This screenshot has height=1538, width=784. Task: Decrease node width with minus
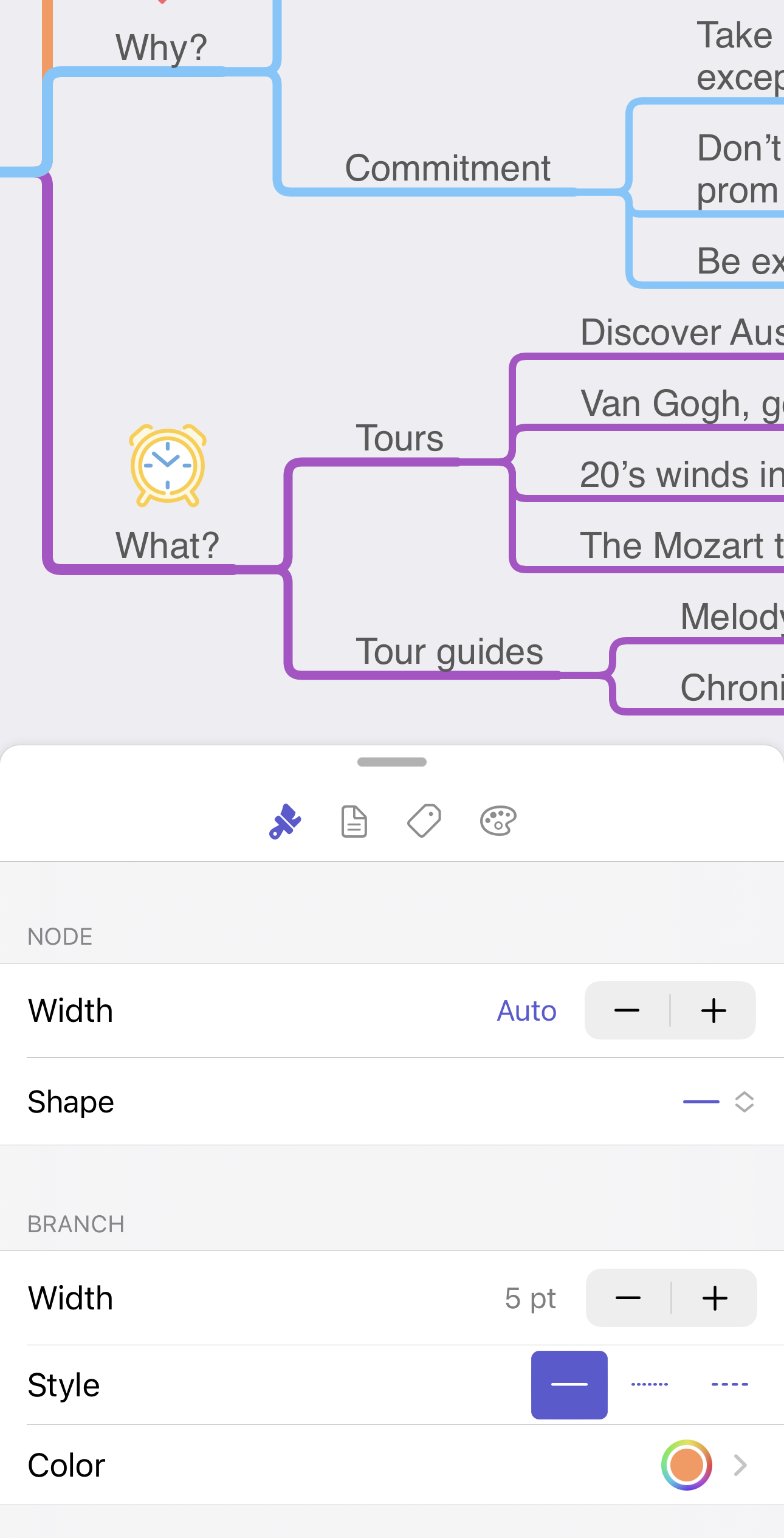tap(627, 1010)
